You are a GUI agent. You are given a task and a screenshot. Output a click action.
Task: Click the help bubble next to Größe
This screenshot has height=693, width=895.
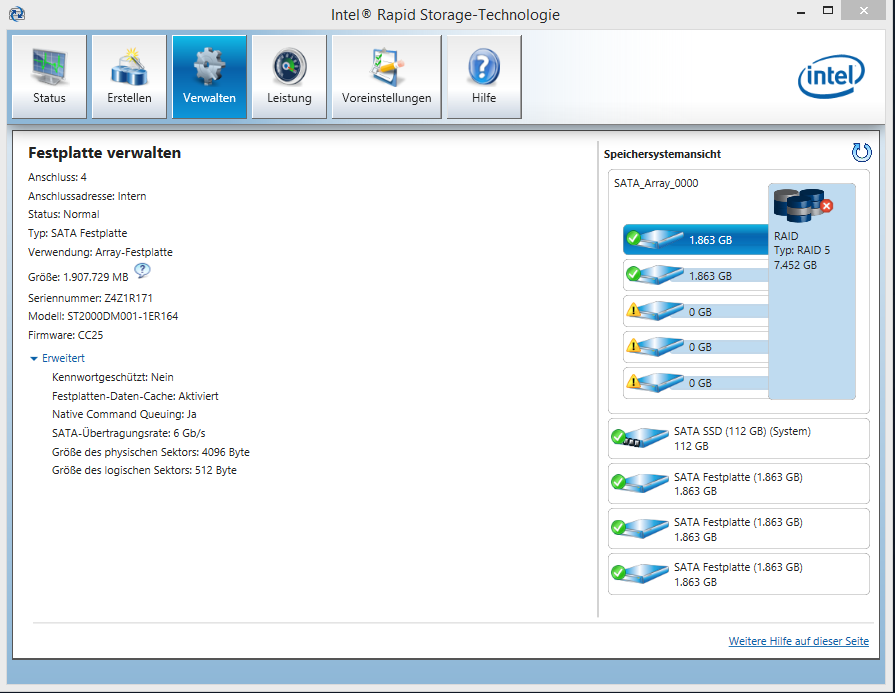[142, 271]
